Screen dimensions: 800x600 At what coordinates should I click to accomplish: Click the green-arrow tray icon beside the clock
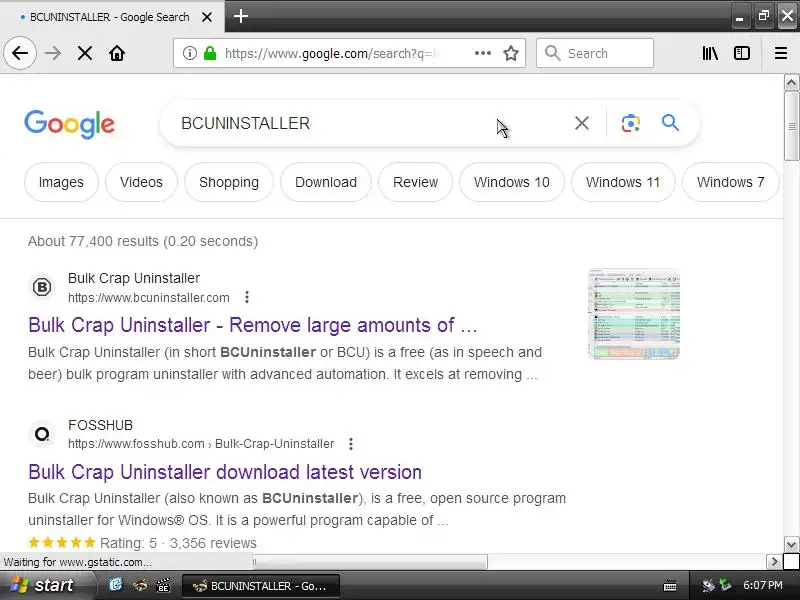pos(725,585)
